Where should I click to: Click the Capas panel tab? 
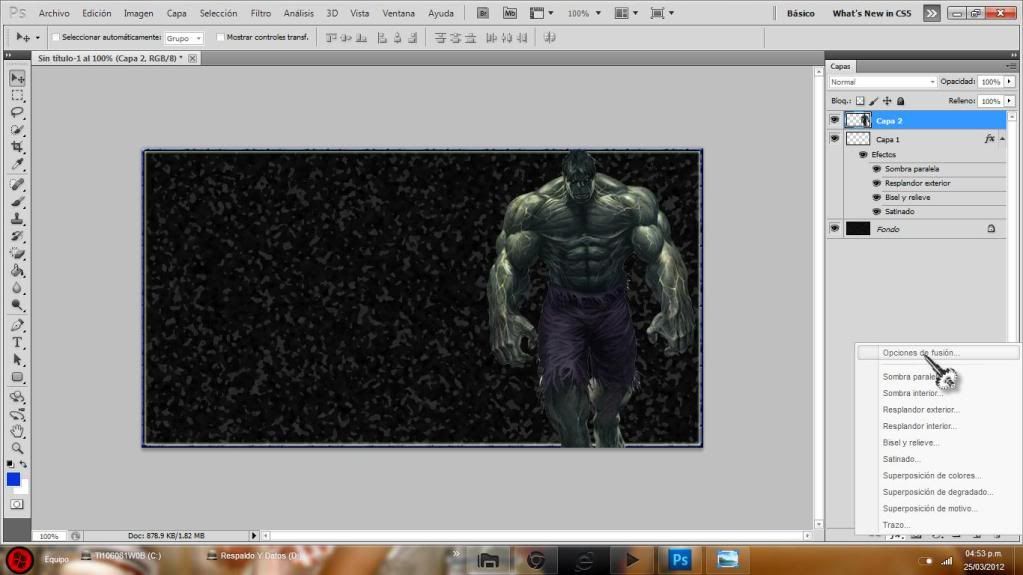(x=840, y=67)
